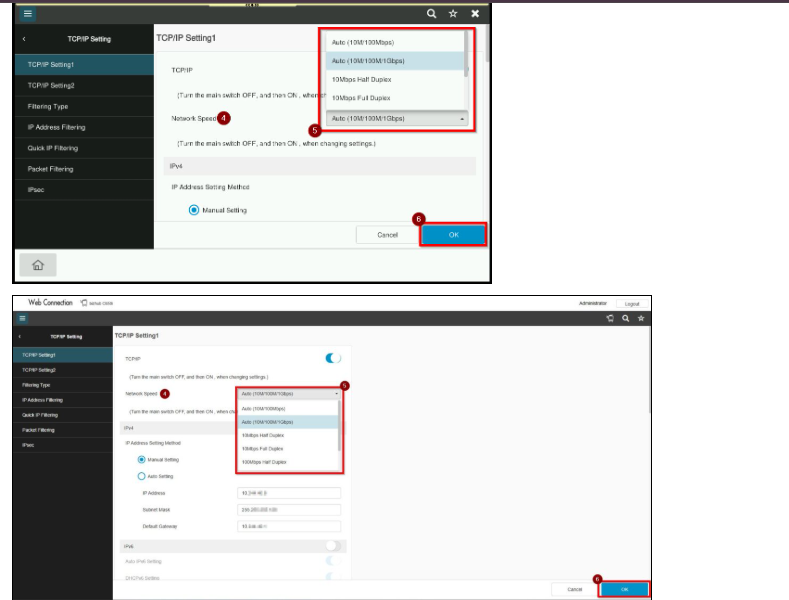Toggle the TCP/IP switch in Web Connection
Image resolution: width=789 pixels, height=600 pixels.
point(333,358)
